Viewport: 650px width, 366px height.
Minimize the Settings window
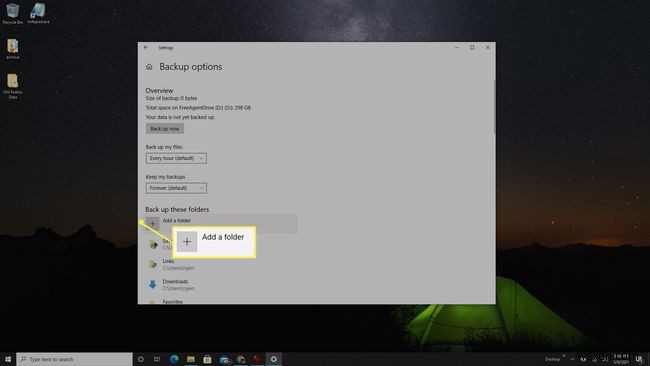(x=457, y=48)
